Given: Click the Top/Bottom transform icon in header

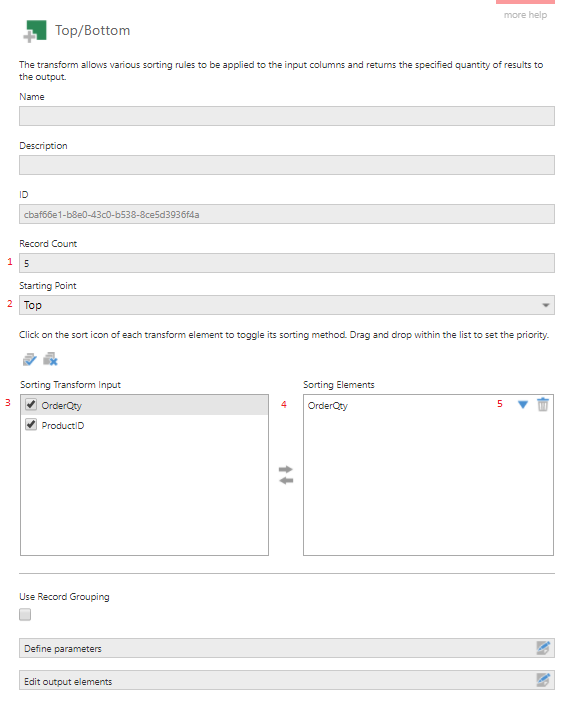Looking at the screenshot, I should pos(34,31).
